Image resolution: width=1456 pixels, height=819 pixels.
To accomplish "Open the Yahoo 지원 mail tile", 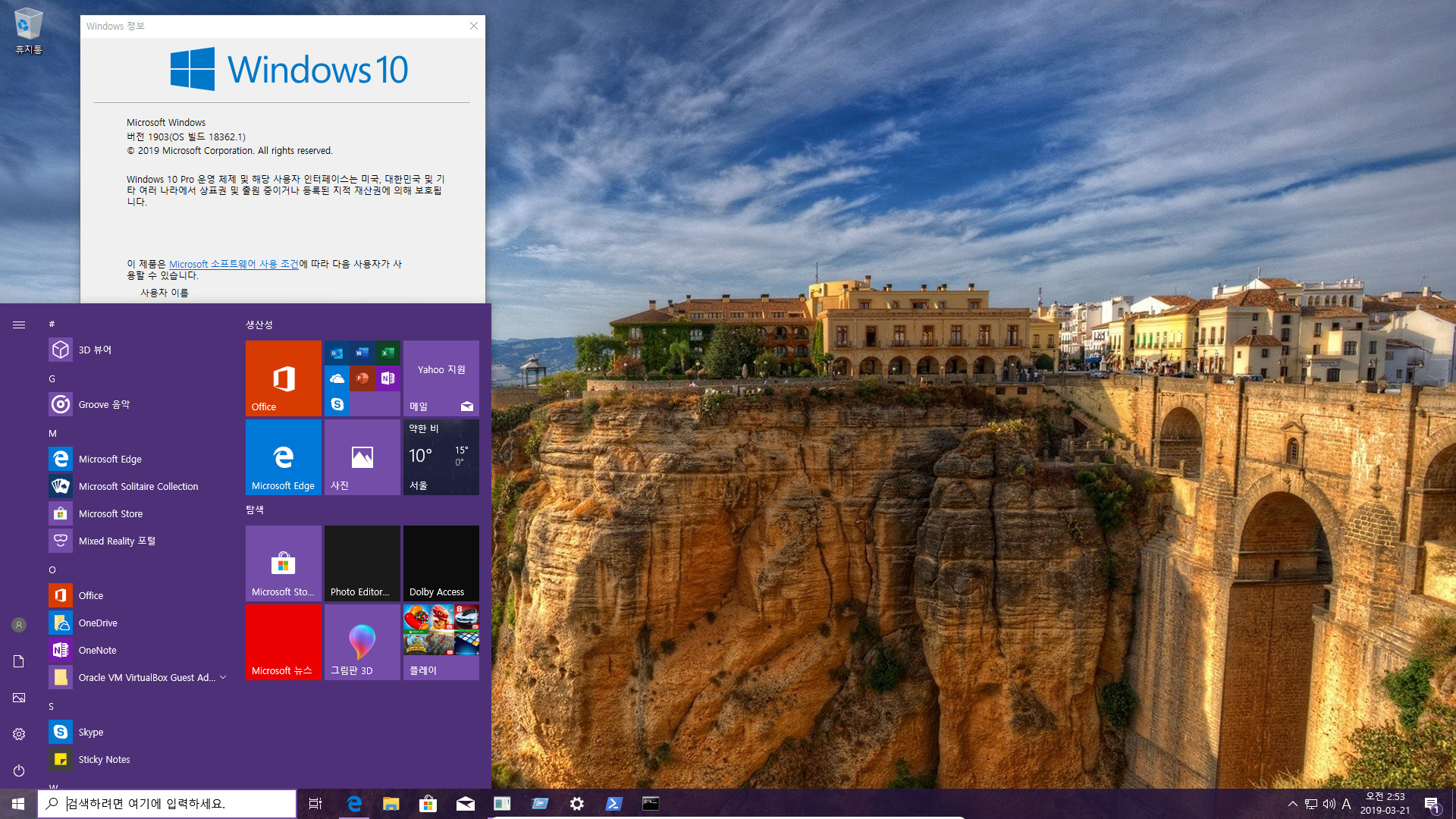I will pyautogui.click(x=441, y=378).
